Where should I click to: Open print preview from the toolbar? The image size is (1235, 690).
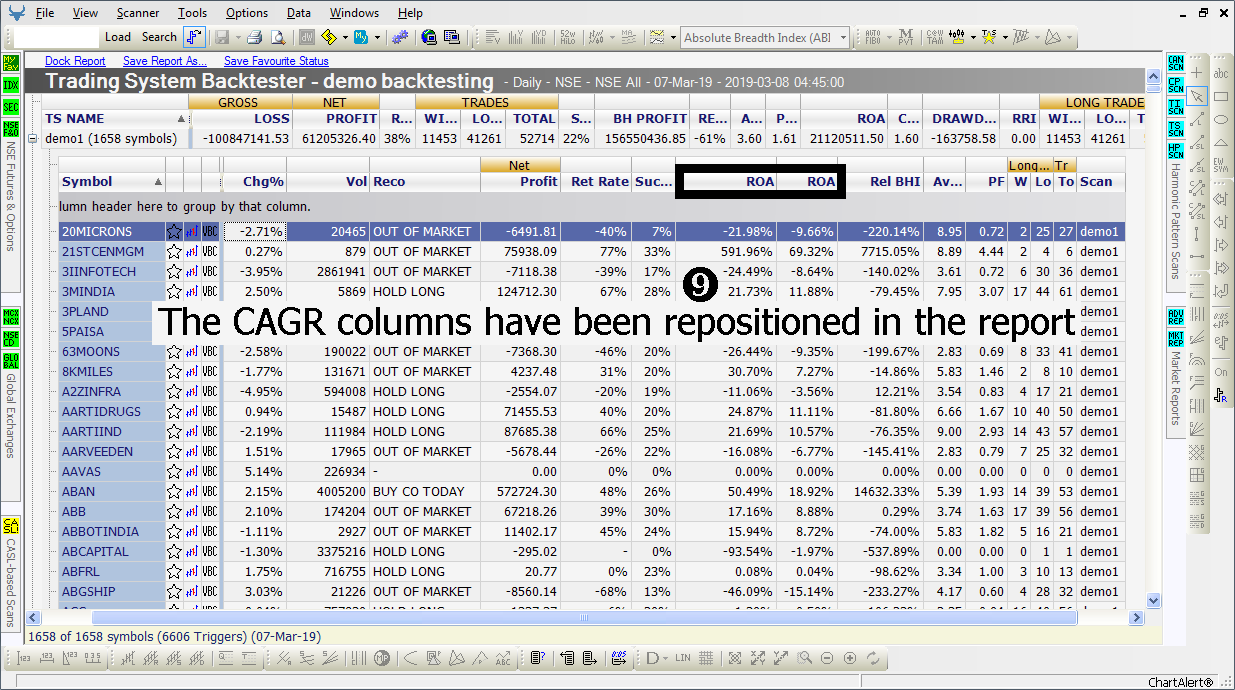(x=277, y=37)
